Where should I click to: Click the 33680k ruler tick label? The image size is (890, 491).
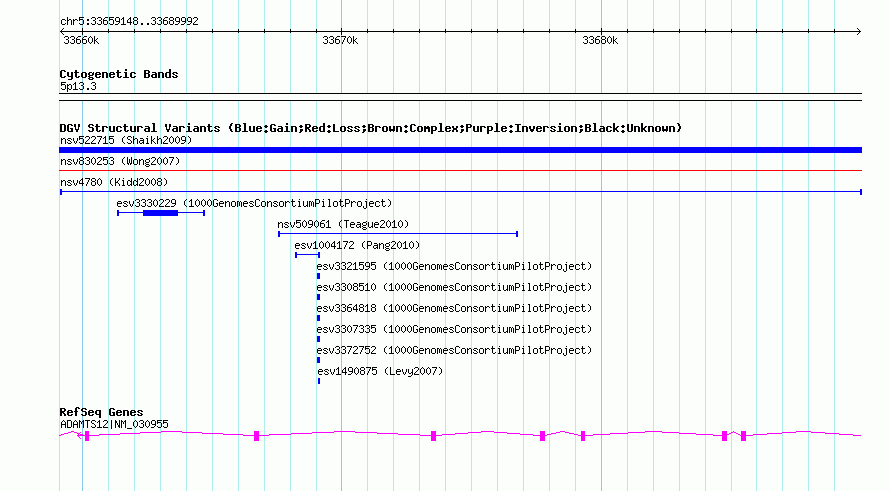click(600, 40)
